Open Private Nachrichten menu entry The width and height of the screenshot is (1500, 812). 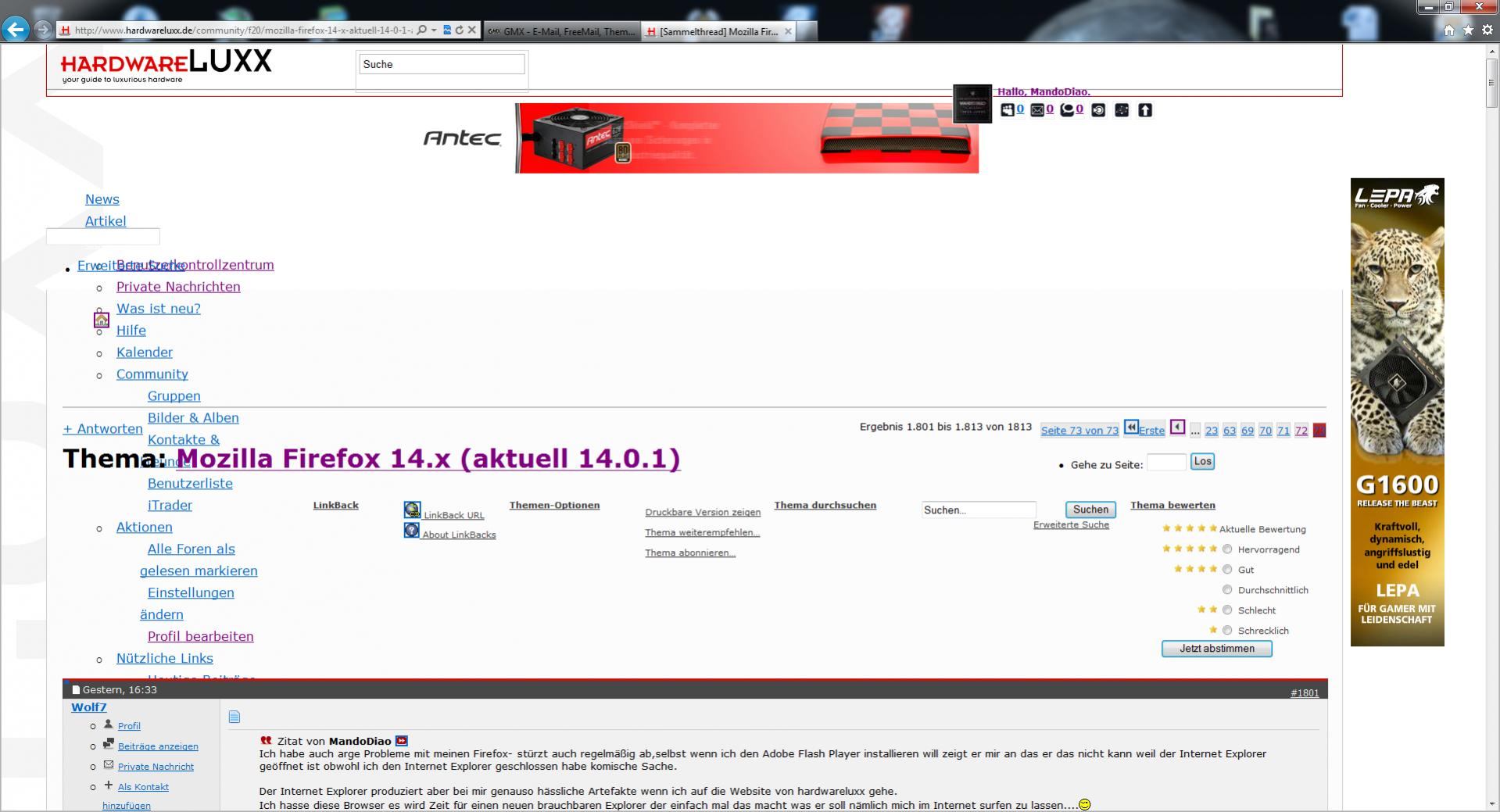pos(178,287)
